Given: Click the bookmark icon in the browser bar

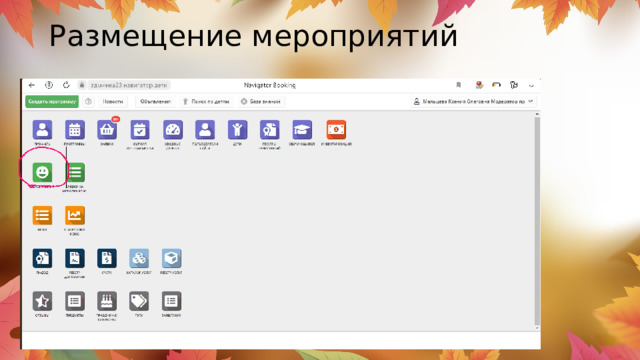Looking at the screenshot, I should pyautogui.click(x=458, y=85).
